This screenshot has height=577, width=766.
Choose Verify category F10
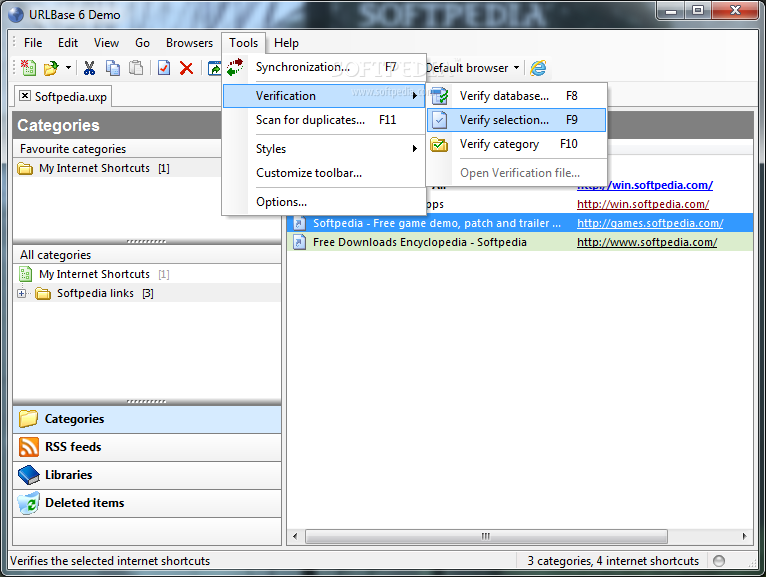[x=516, y=144]
